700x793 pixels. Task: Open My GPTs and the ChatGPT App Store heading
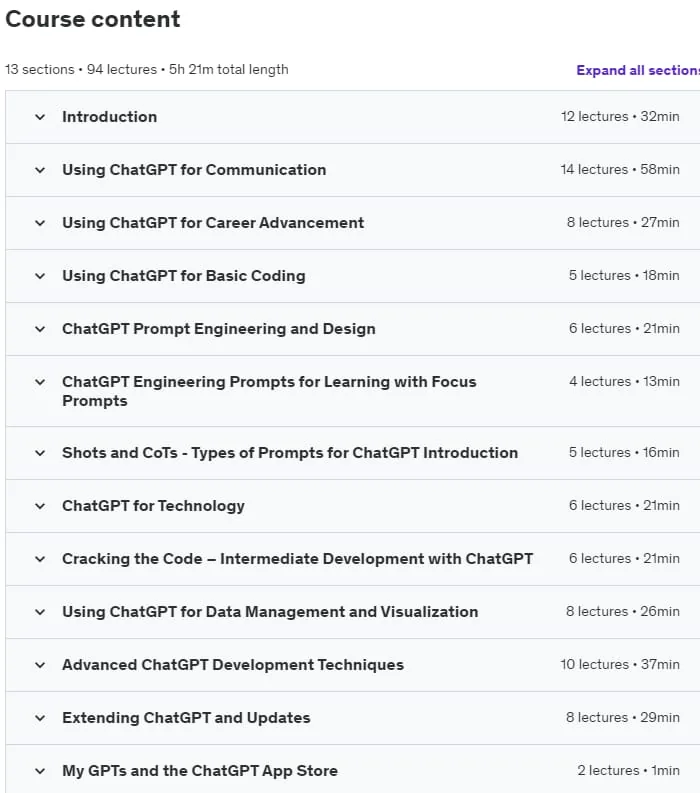click(x=200, y=771)
